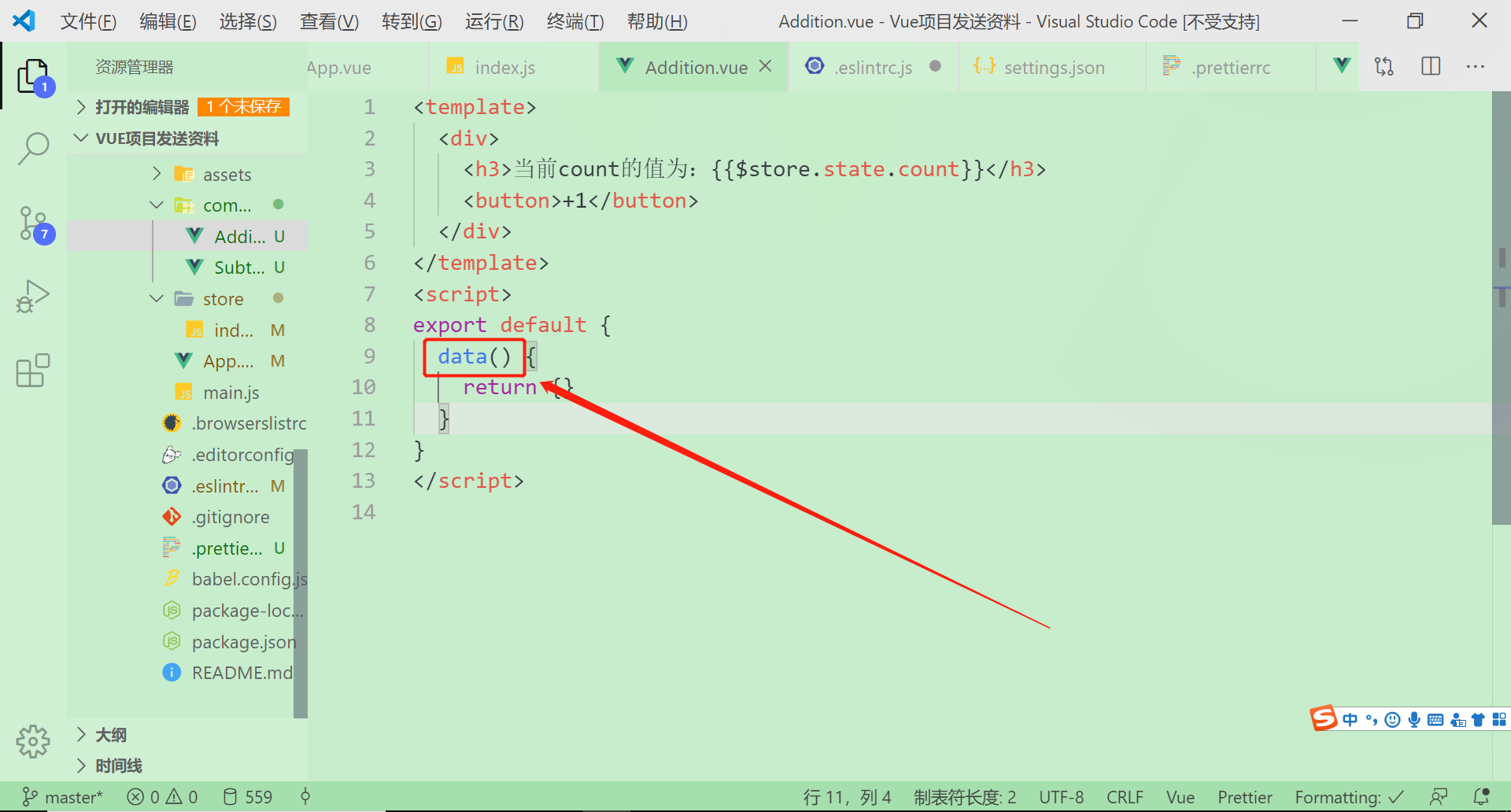Switch to the settings.json tab
The height and width of the screenshot is (812, 1511).
1051,68
